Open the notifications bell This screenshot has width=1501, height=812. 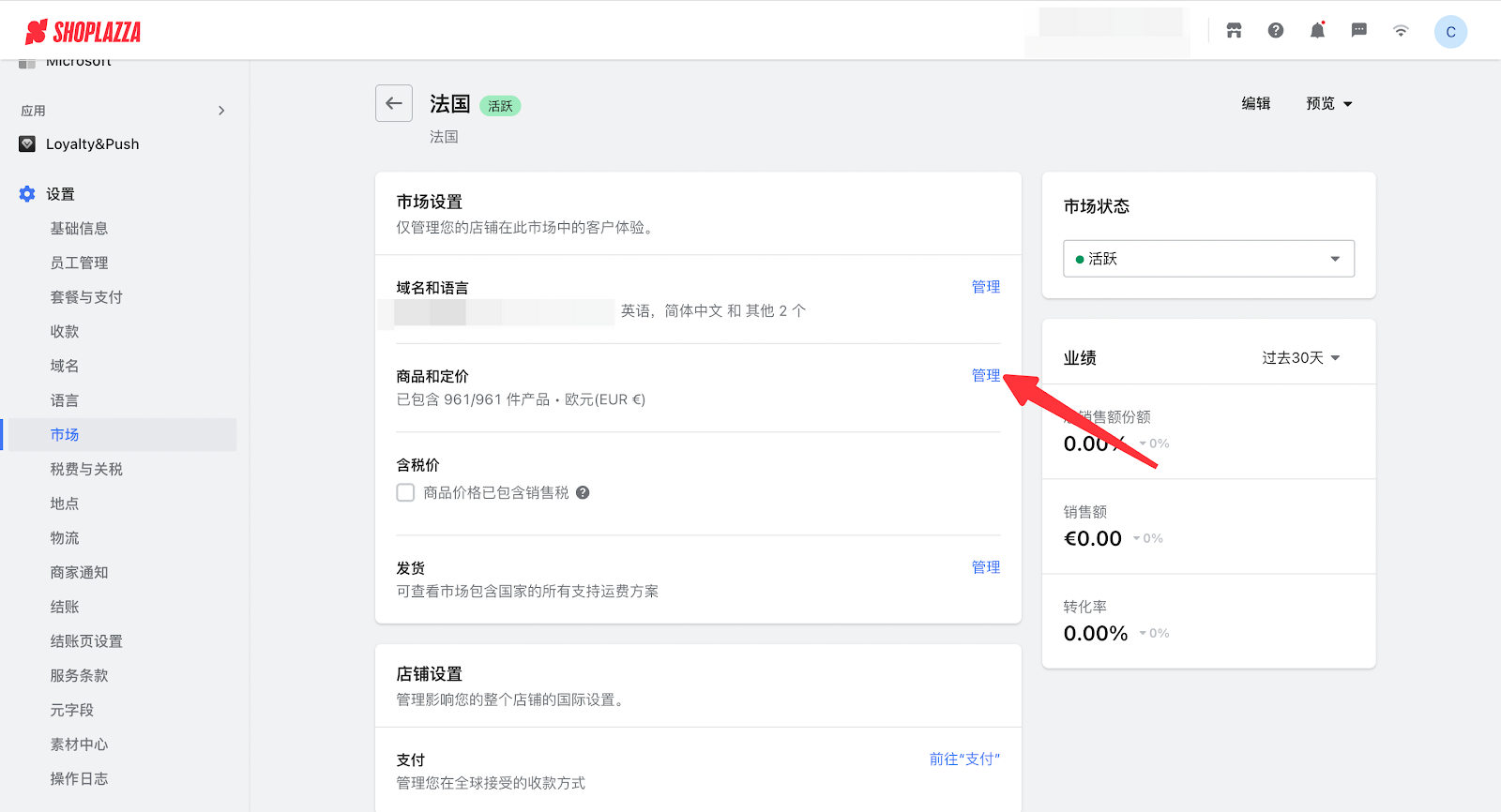(x=1317, y=31)
